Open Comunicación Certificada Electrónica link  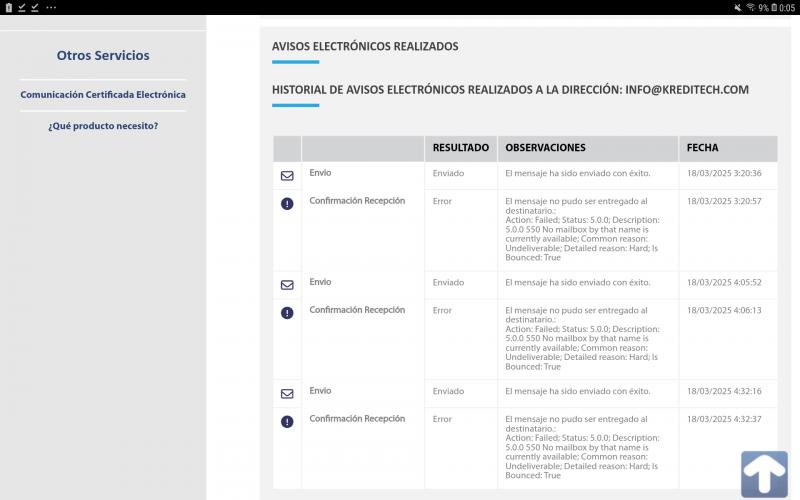[103, 94]
